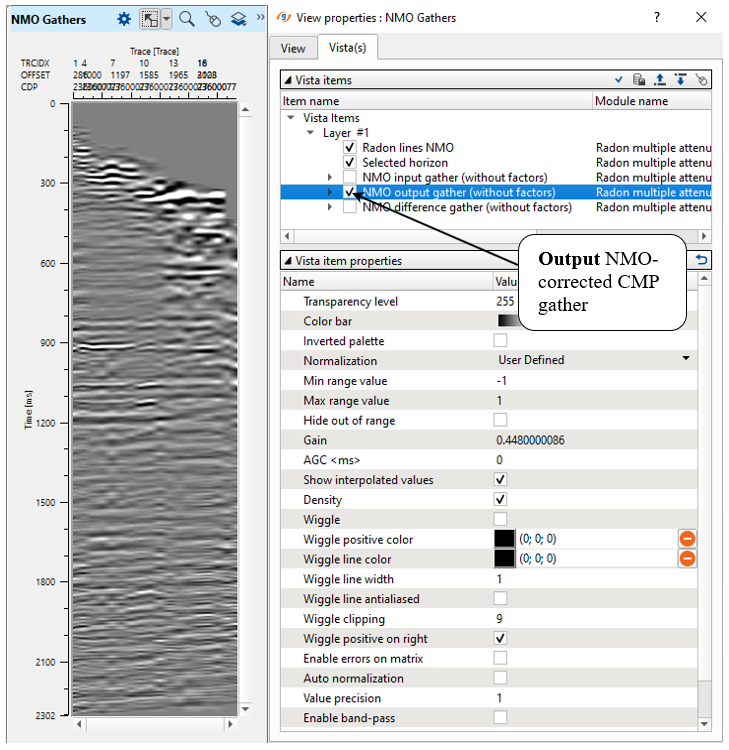
Task: Reset Vista item properties with undo arrow
Action: 702,260
